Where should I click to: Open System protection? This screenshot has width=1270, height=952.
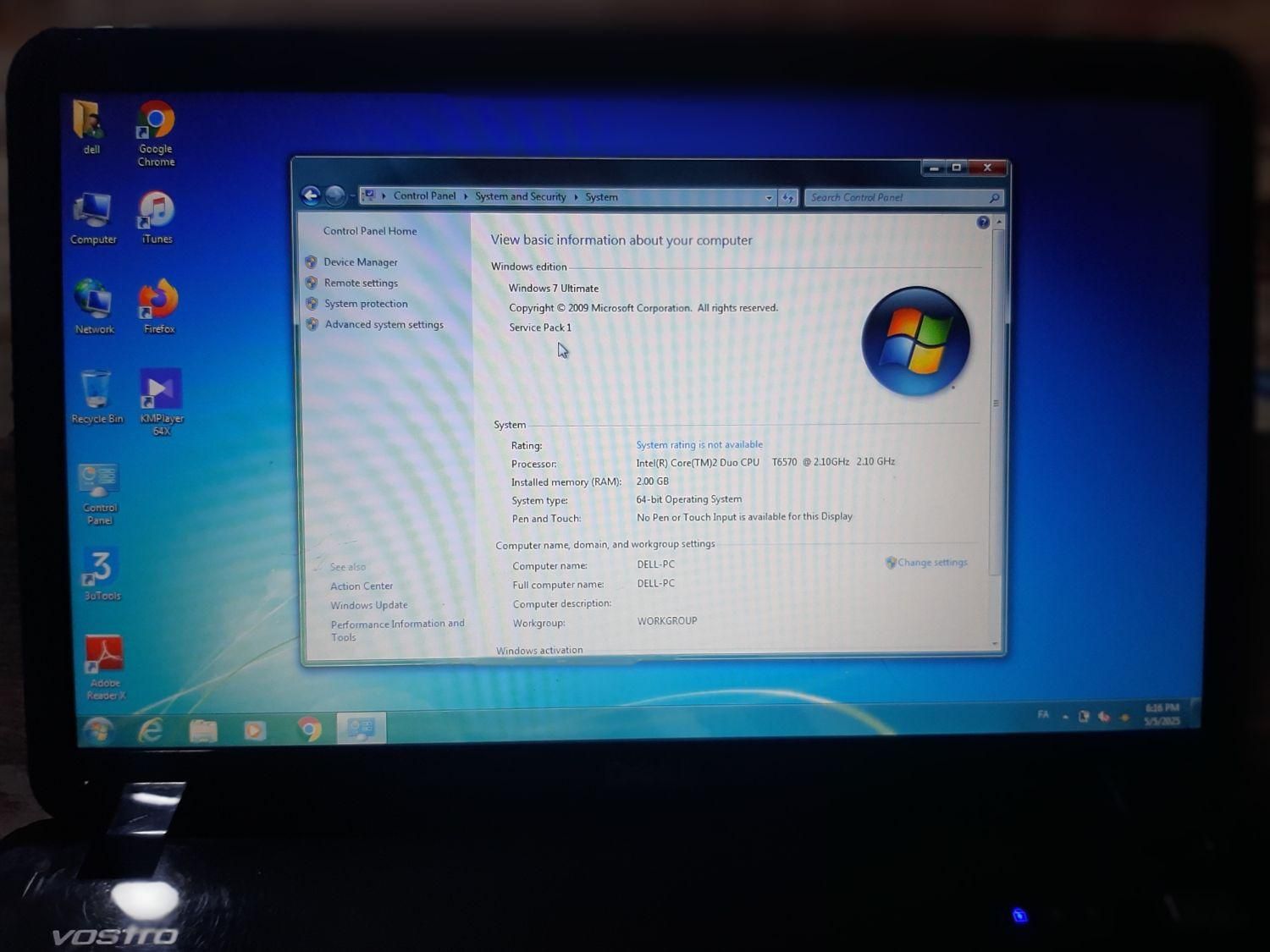coord(366,304)
